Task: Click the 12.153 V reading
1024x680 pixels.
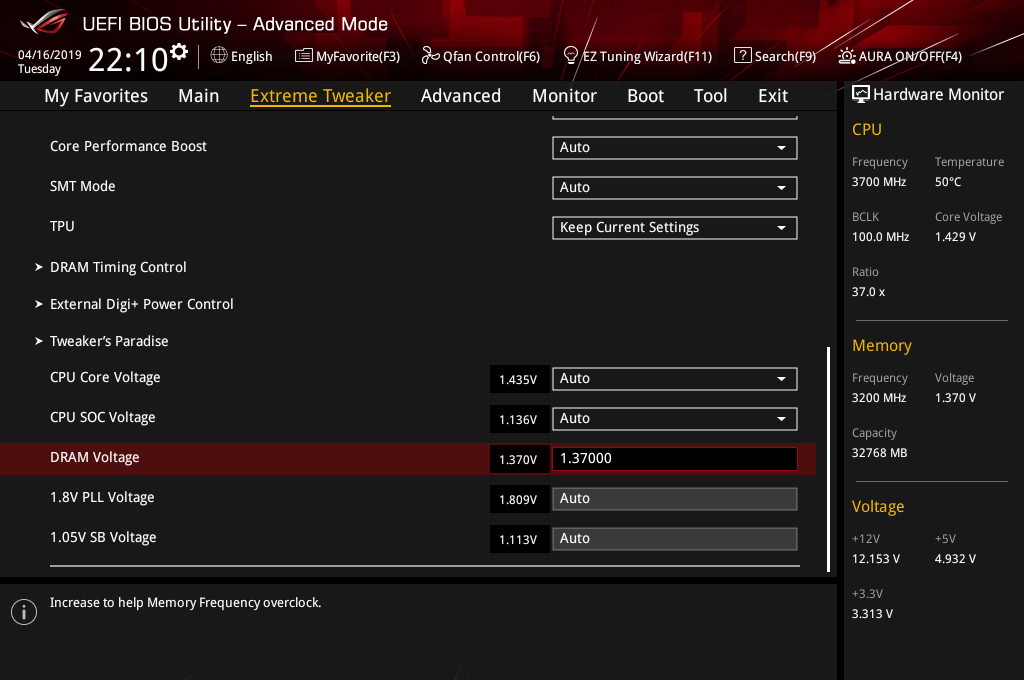Action: 876,559
